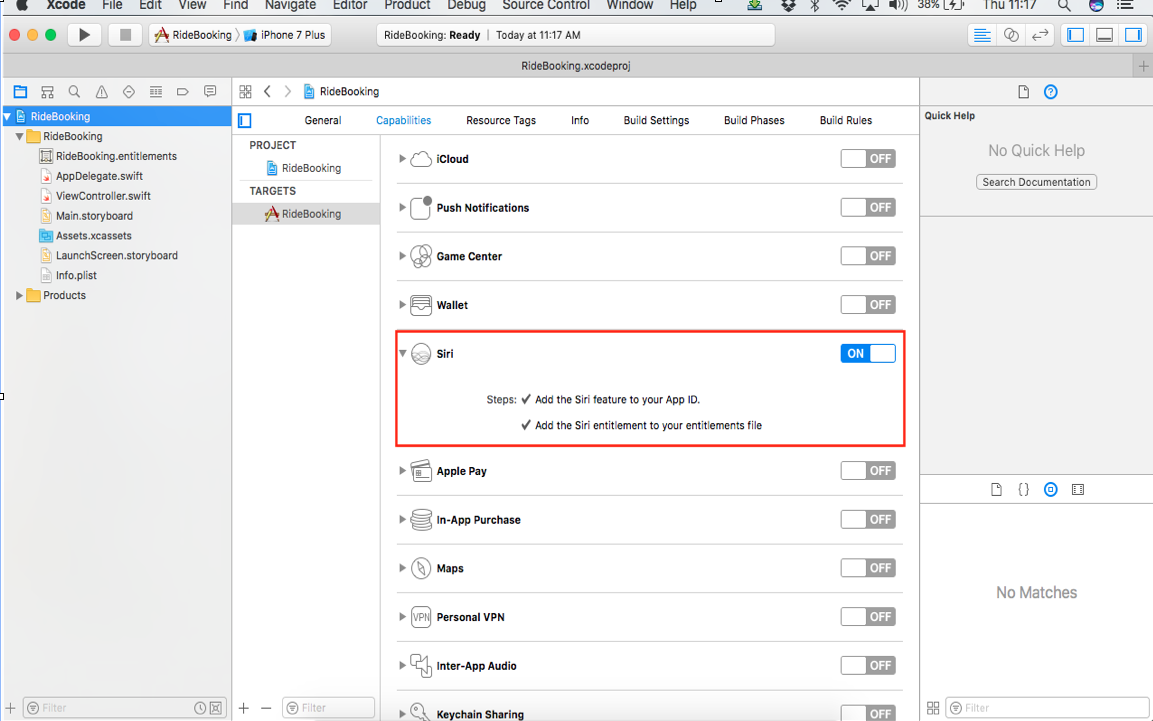Run the RideBooking scheme with Play button
The height and width of the screenshot is (721, 1153).
click(x=85, y=35)
